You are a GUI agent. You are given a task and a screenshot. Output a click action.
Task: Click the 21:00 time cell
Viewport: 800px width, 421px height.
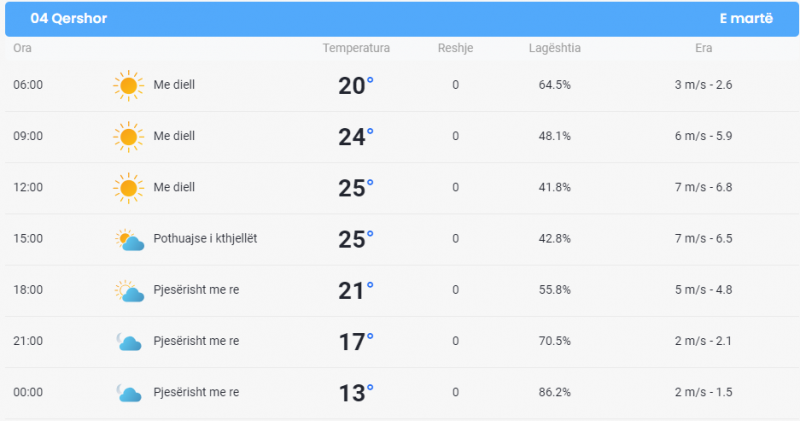[28, 341]
